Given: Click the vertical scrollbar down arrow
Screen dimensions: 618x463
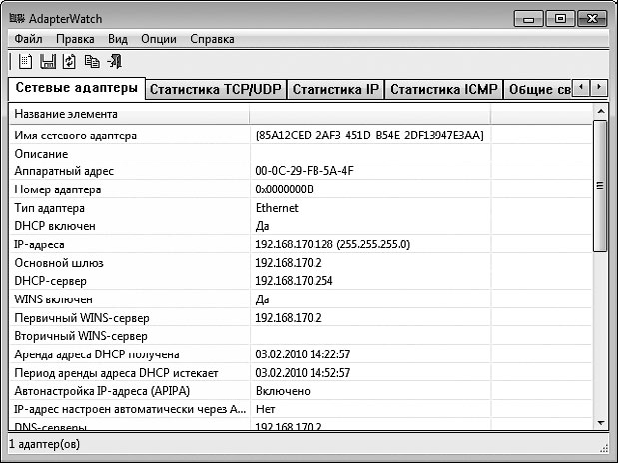Looking at the screenshot, I should coord(600,422).
